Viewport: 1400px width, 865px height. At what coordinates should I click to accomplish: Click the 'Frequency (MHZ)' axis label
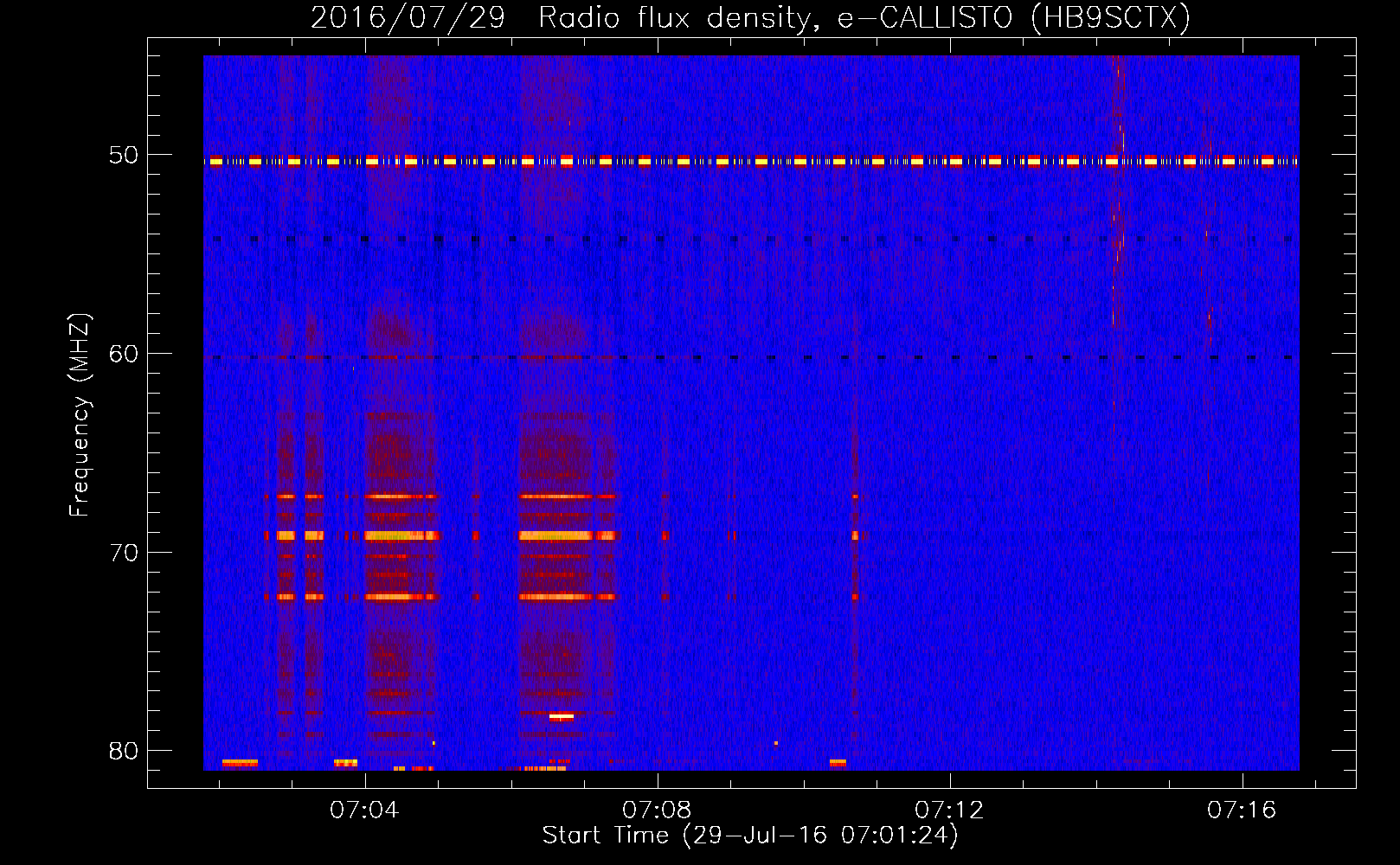79,415
